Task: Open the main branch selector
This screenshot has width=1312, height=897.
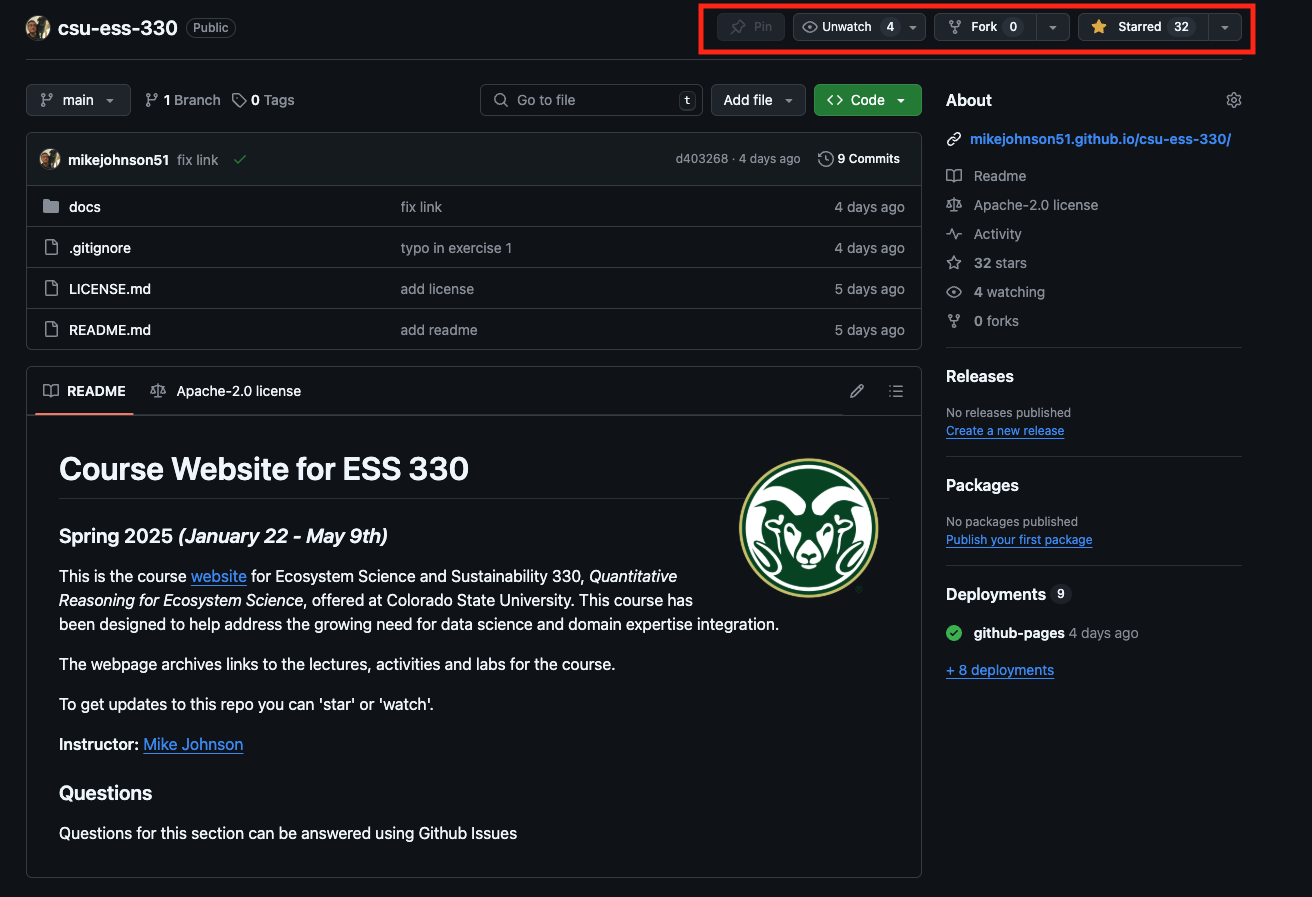Action: (x=78, y=100)
